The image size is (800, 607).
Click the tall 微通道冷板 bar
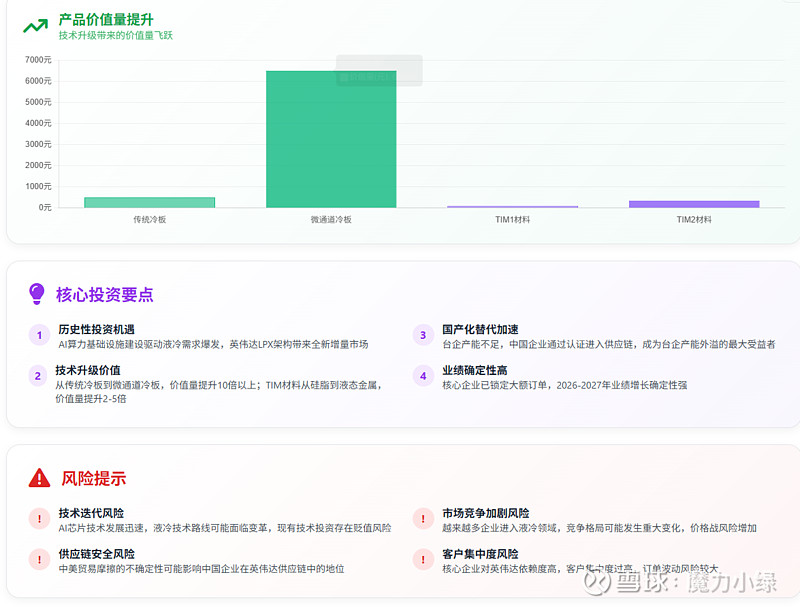[x=331, y=139]
